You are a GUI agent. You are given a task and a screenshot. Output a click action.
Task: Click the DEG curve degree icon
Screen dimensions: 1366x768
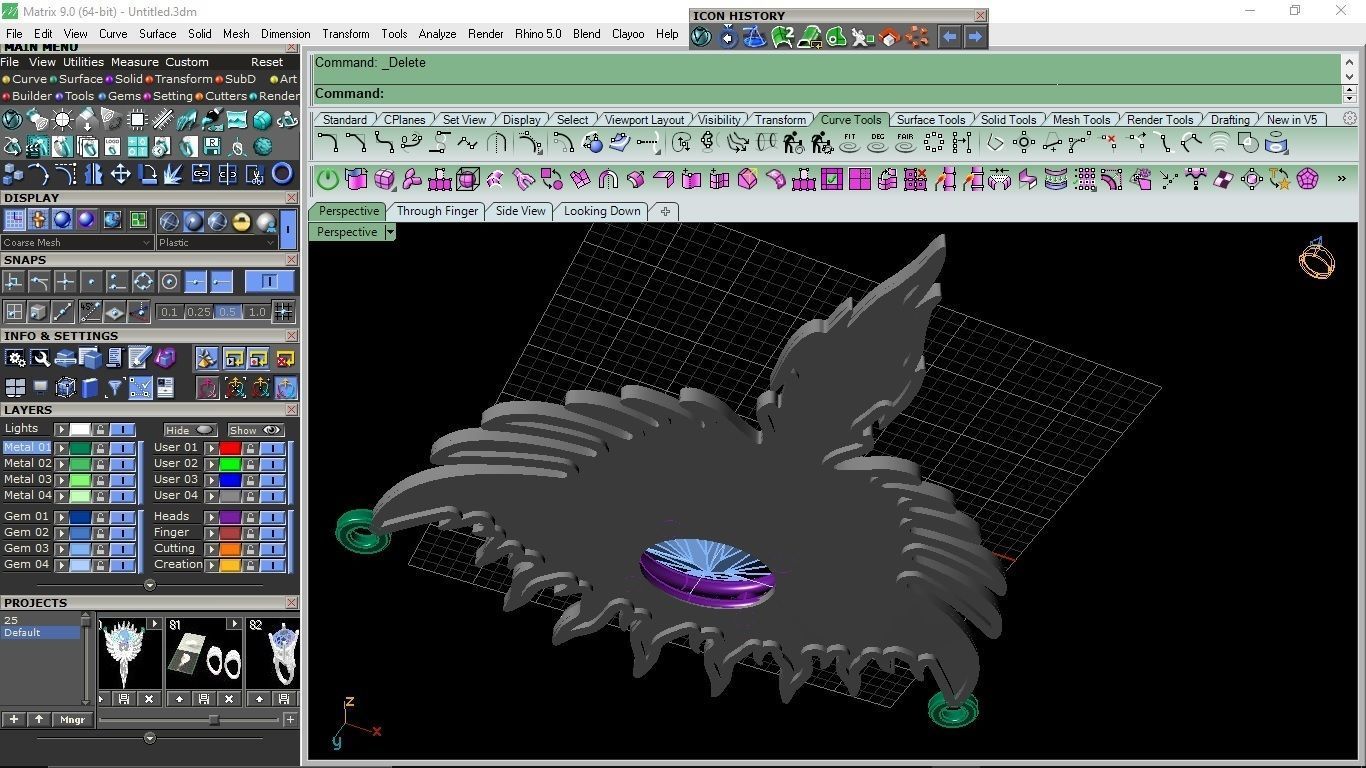[x=878, y=143]
